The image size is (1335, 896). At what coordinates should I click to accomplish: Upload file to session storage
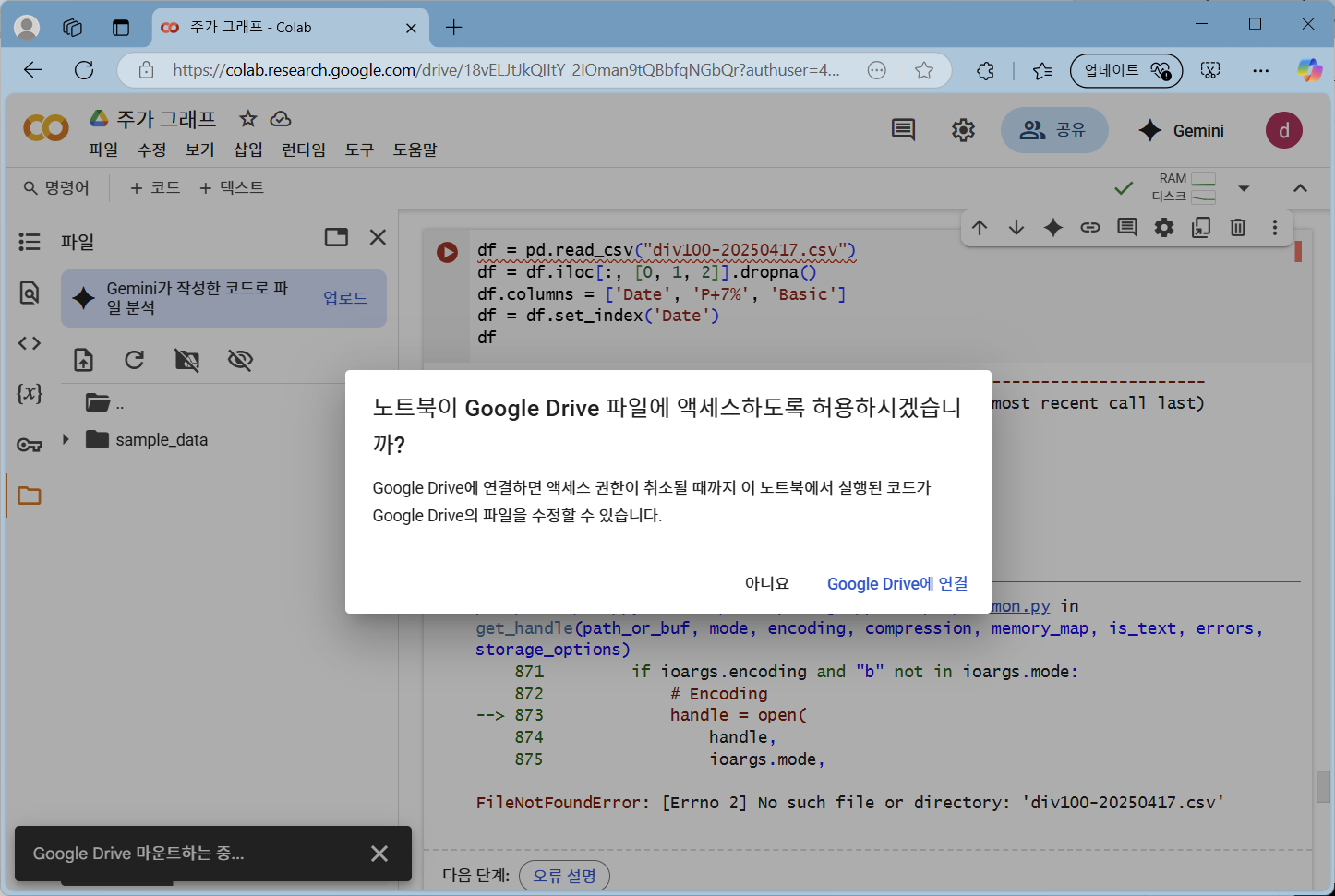(84, 360)
